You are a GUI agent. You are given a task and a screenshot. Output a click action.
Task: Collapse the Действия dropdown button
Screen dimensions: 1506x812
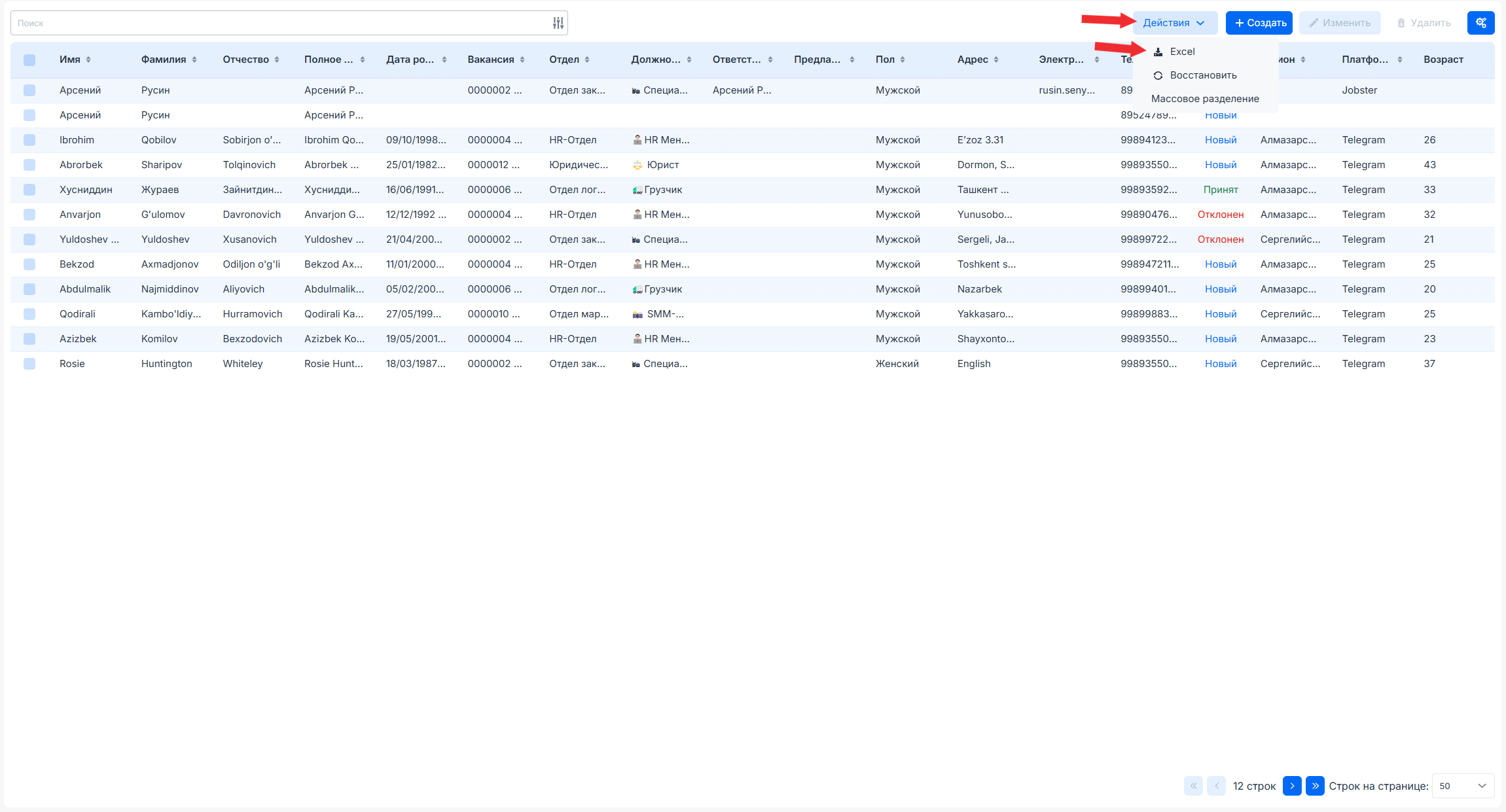tap(1174, 23)
